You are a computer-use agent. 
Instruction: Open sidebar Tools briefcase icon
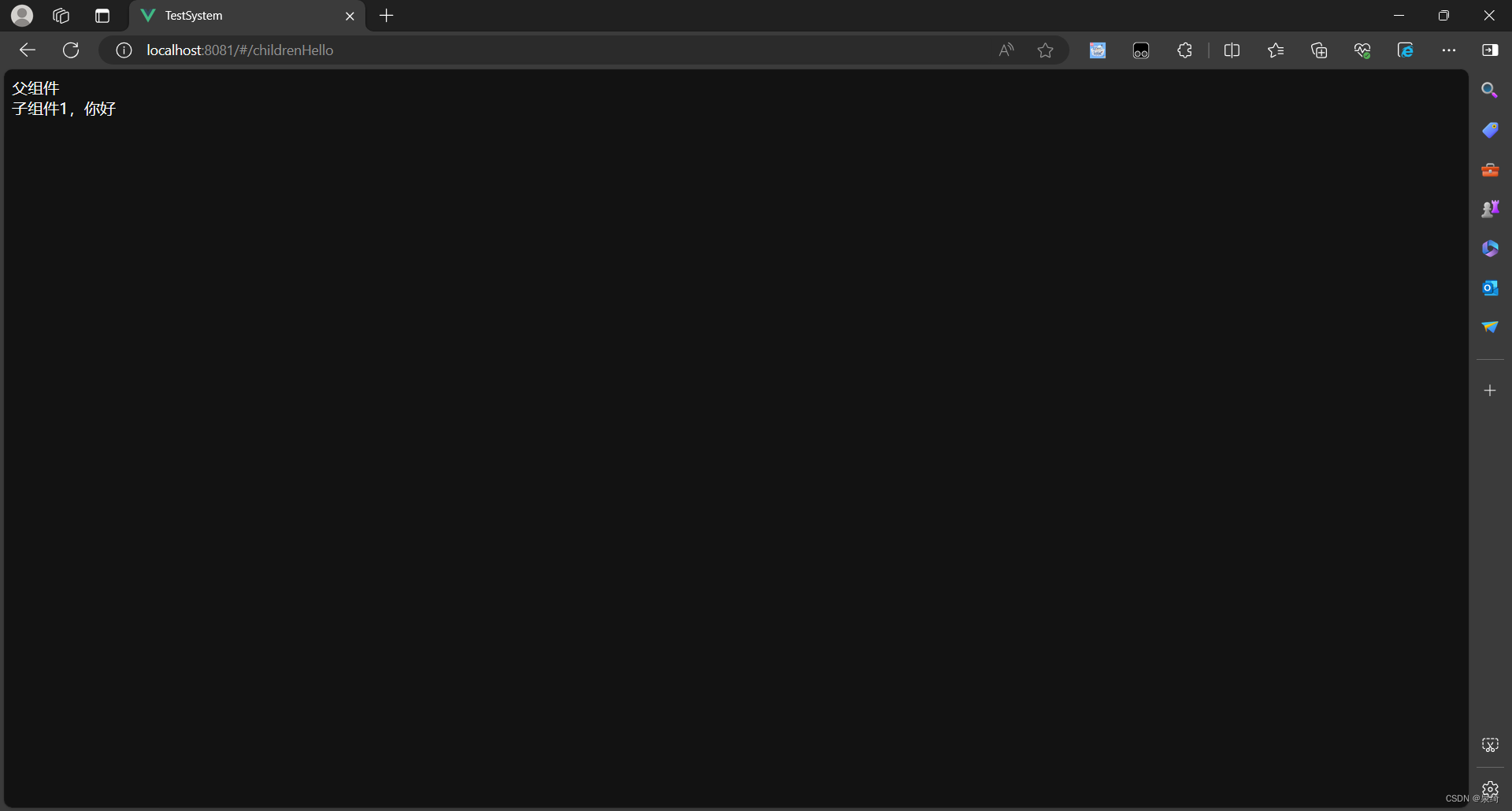[1490, 169]
